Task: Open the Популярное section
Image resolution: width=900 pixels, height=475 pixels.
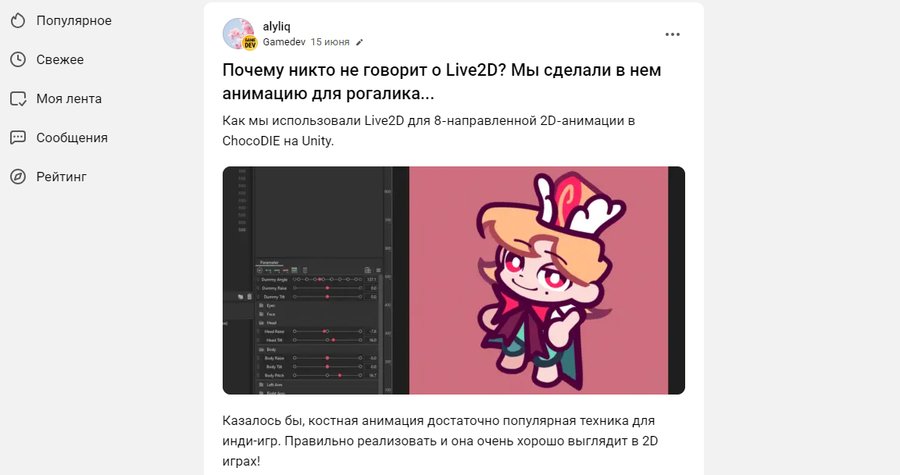Action: [74, 21]
